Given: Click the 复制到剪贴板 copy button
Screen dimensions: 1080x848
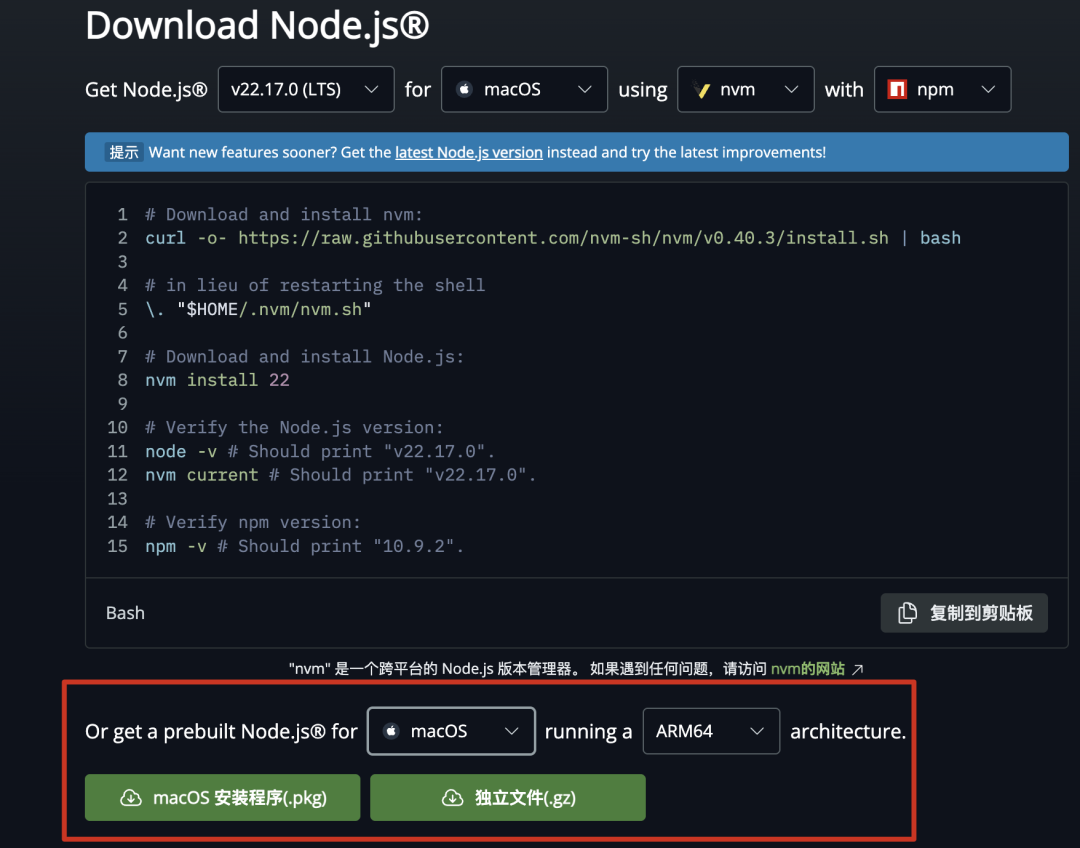Looking at the screenshot, I should click(964, 613).
